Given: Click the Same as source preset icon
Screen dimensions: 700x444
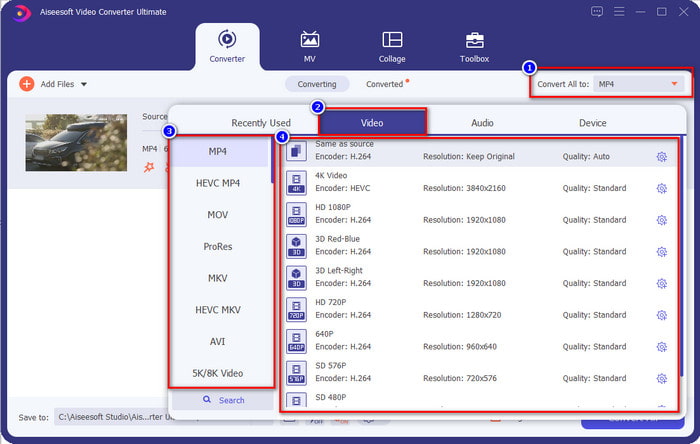Looking at the screenshot, I should [x=296, y=151].
